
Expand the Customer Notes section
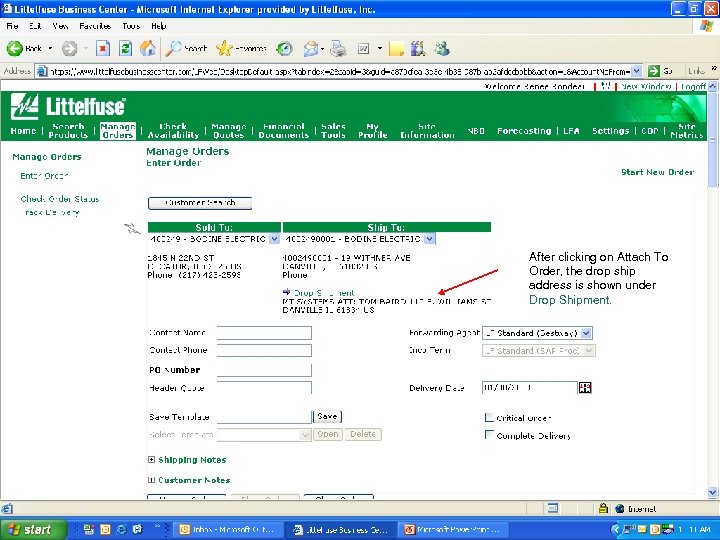click(x=152, y=480)
